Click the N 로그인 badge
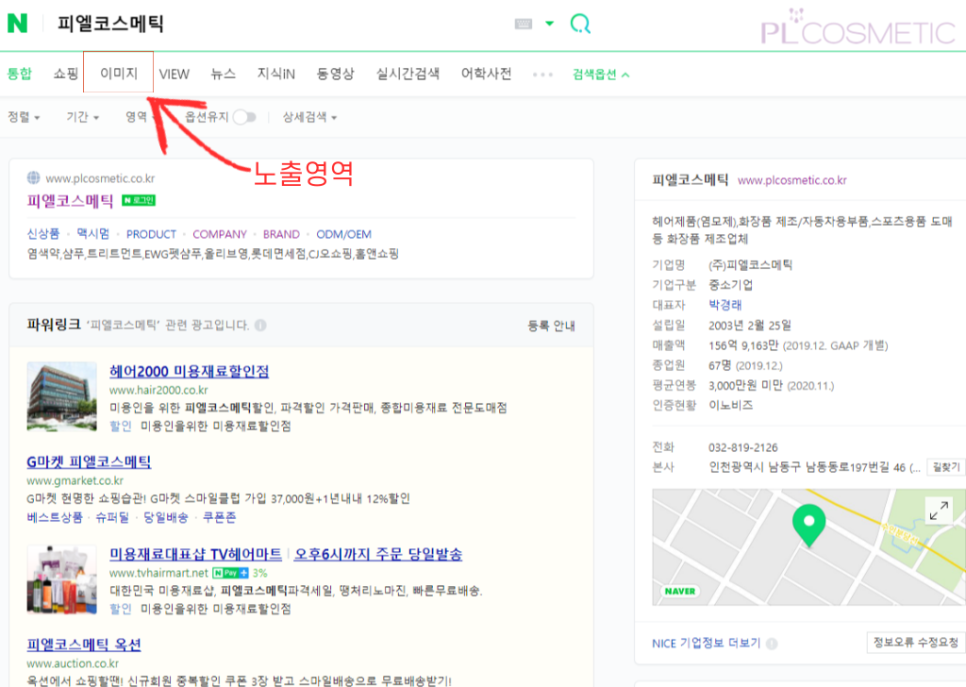966x687 pixels. pos(139,200)
